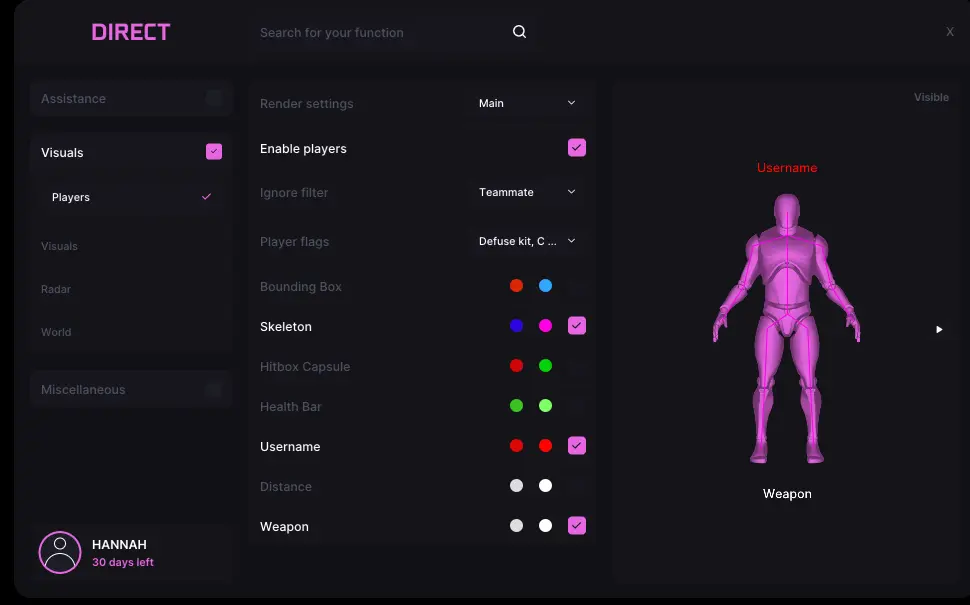Click the DIRECT logo

(131, 32)
